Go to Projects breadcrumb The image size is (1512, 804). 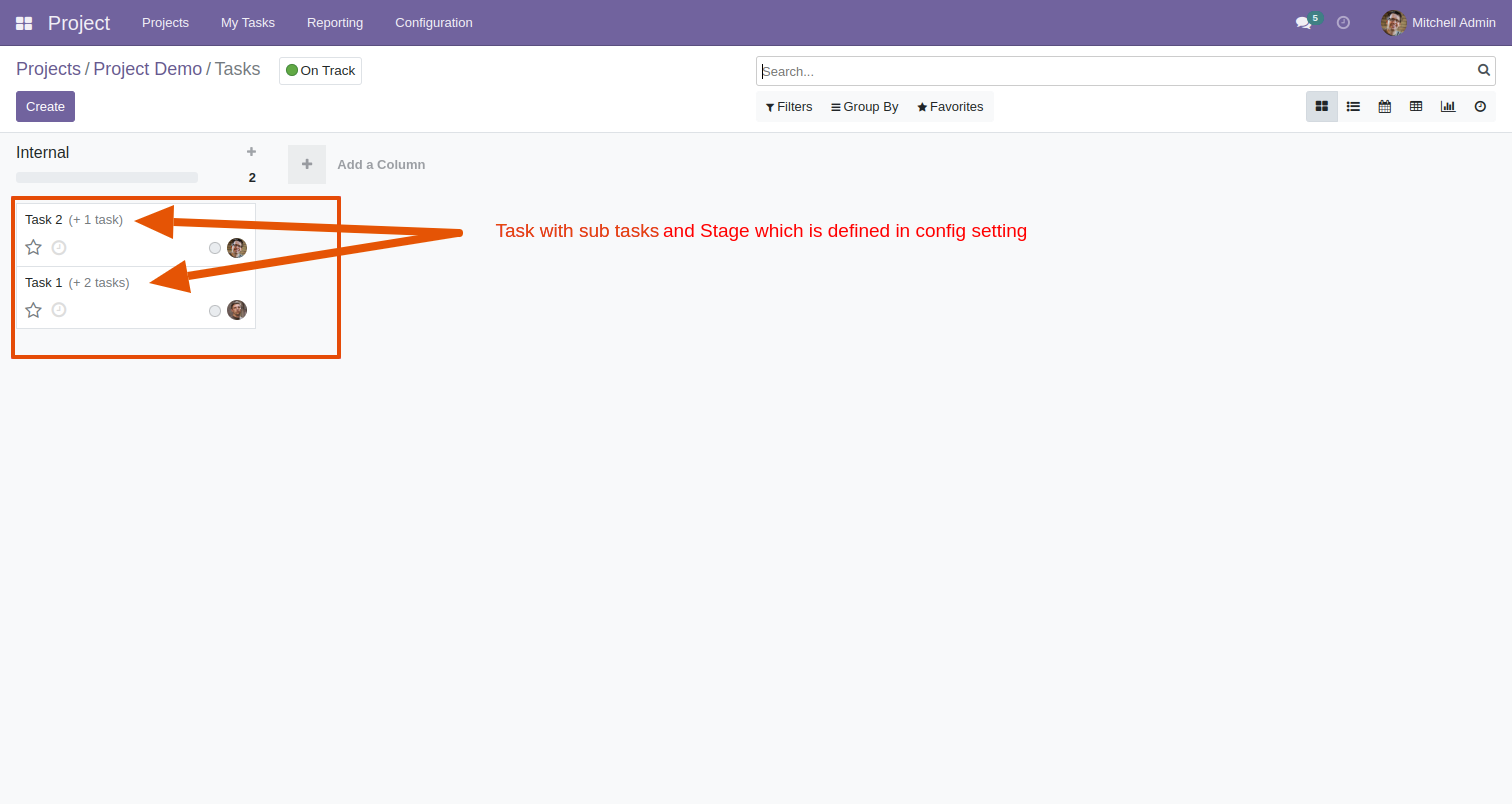[48, 69]
